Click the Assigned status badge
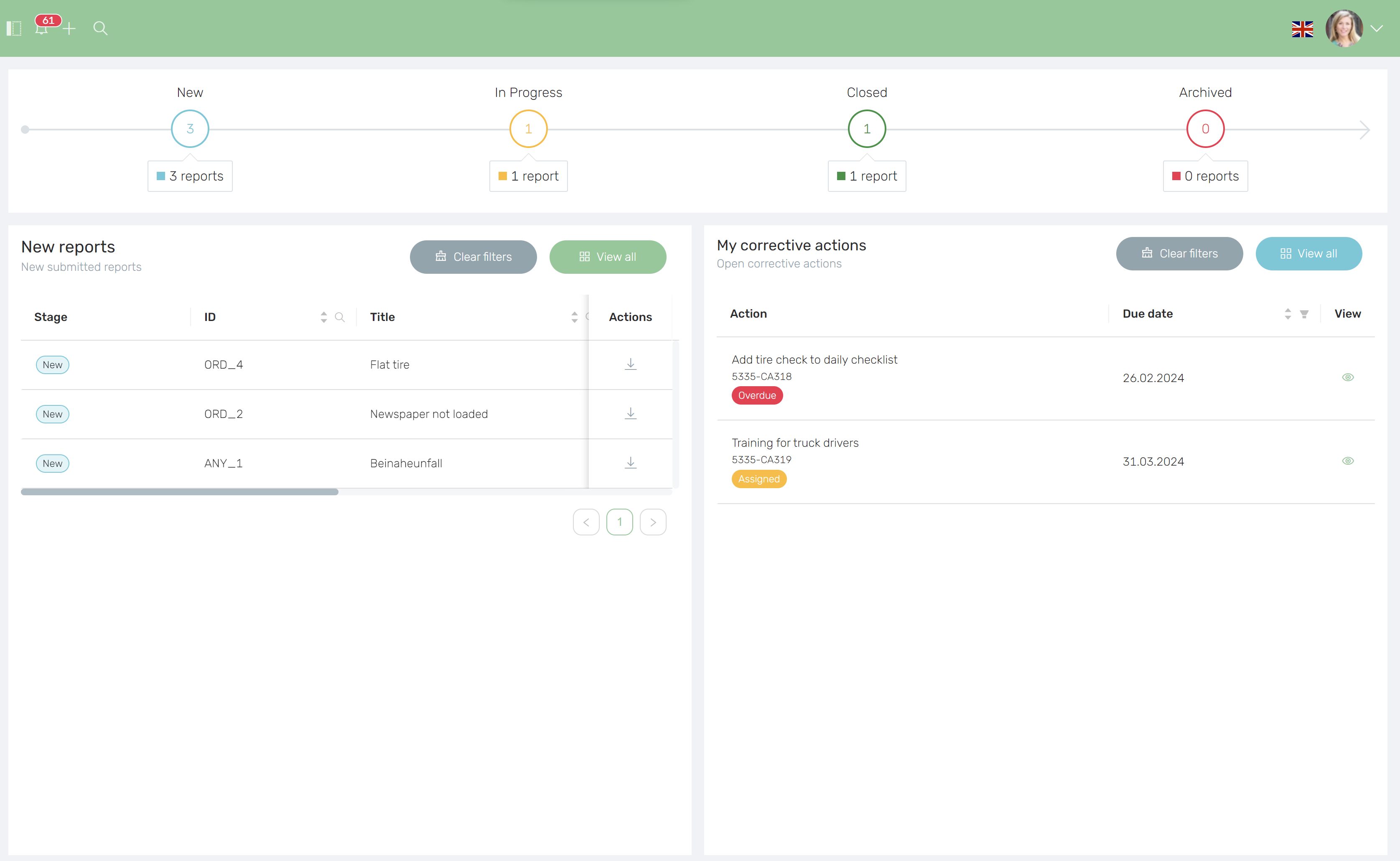 coord(759,479)
